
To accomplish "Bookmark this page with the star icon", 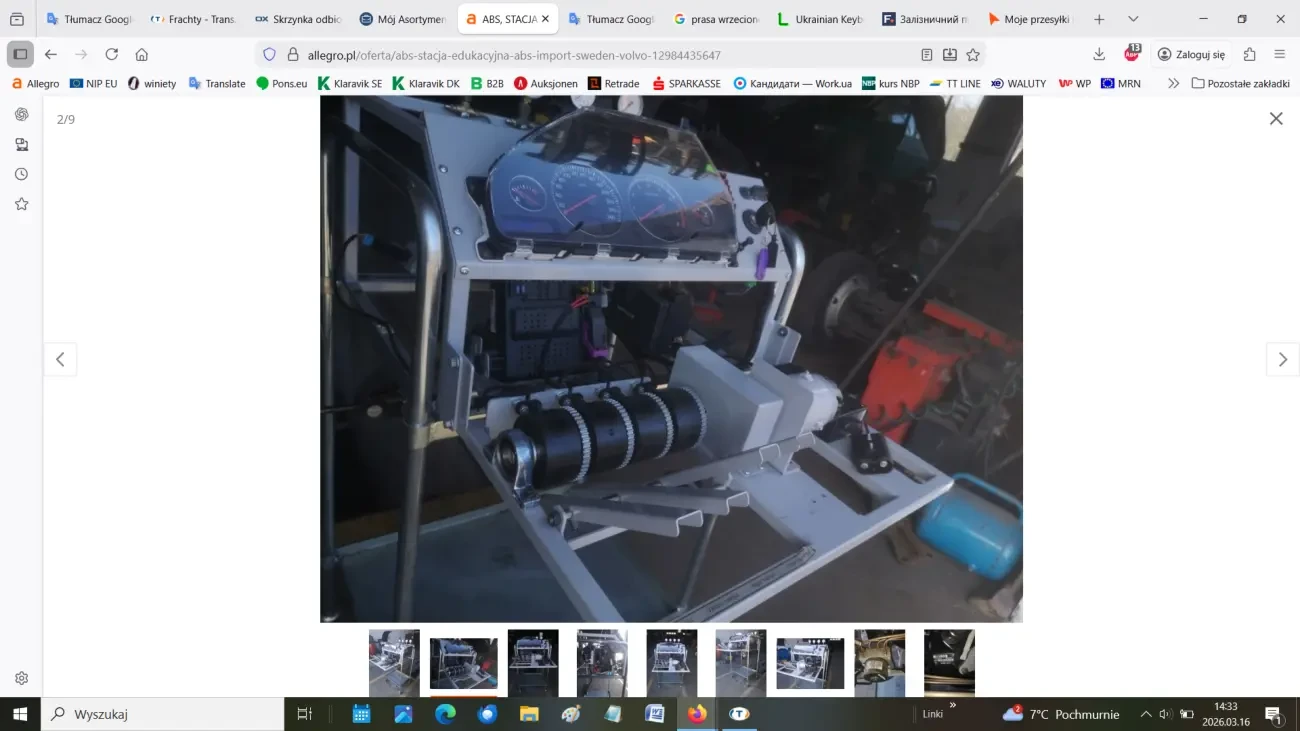I will (x=973, y=55).
